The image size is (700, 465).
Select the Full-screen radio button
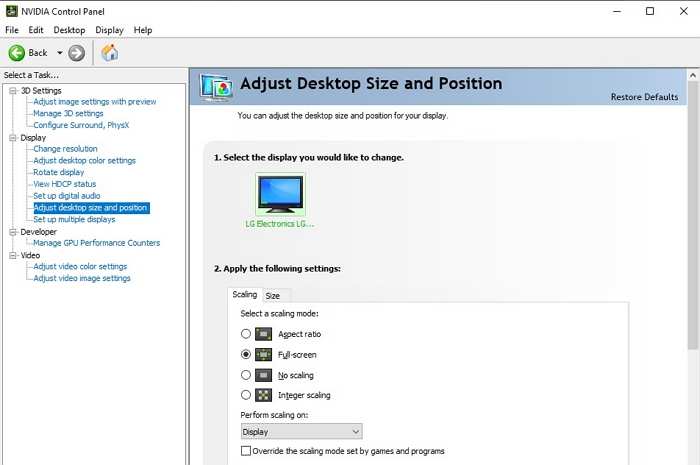pos(246,354)
